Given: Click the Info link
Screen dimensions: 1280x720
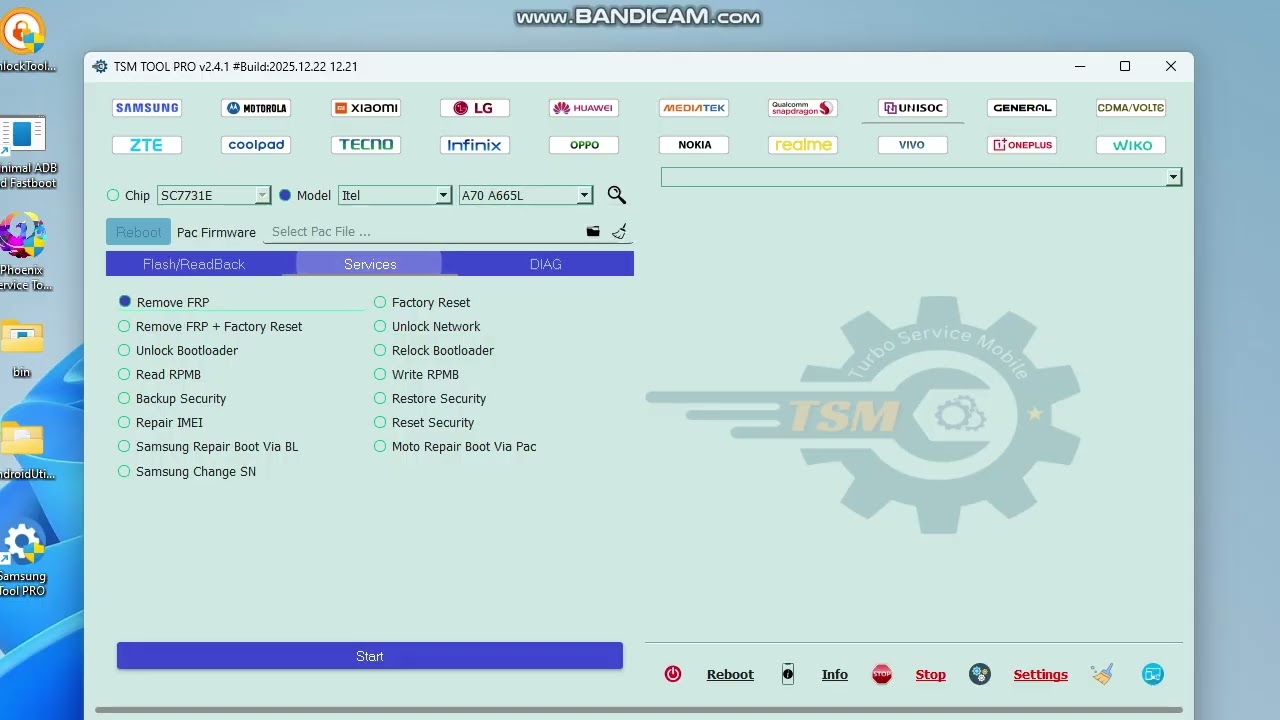Looking at the screenshot, I should click(835, 674).
